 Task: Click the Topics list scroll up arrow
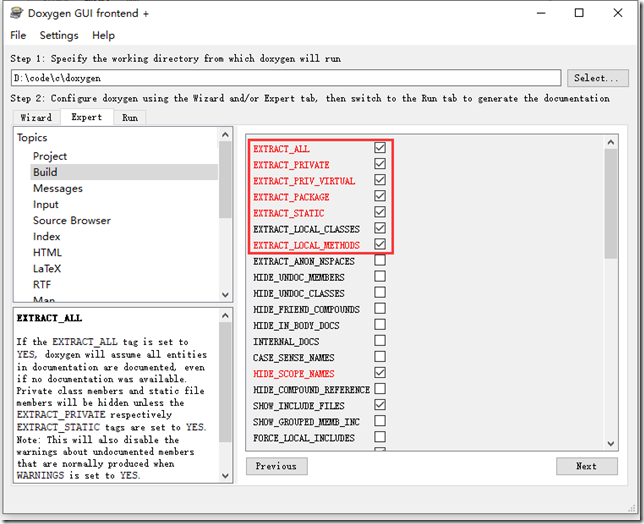pyautogui.click(x=225, y=134)
